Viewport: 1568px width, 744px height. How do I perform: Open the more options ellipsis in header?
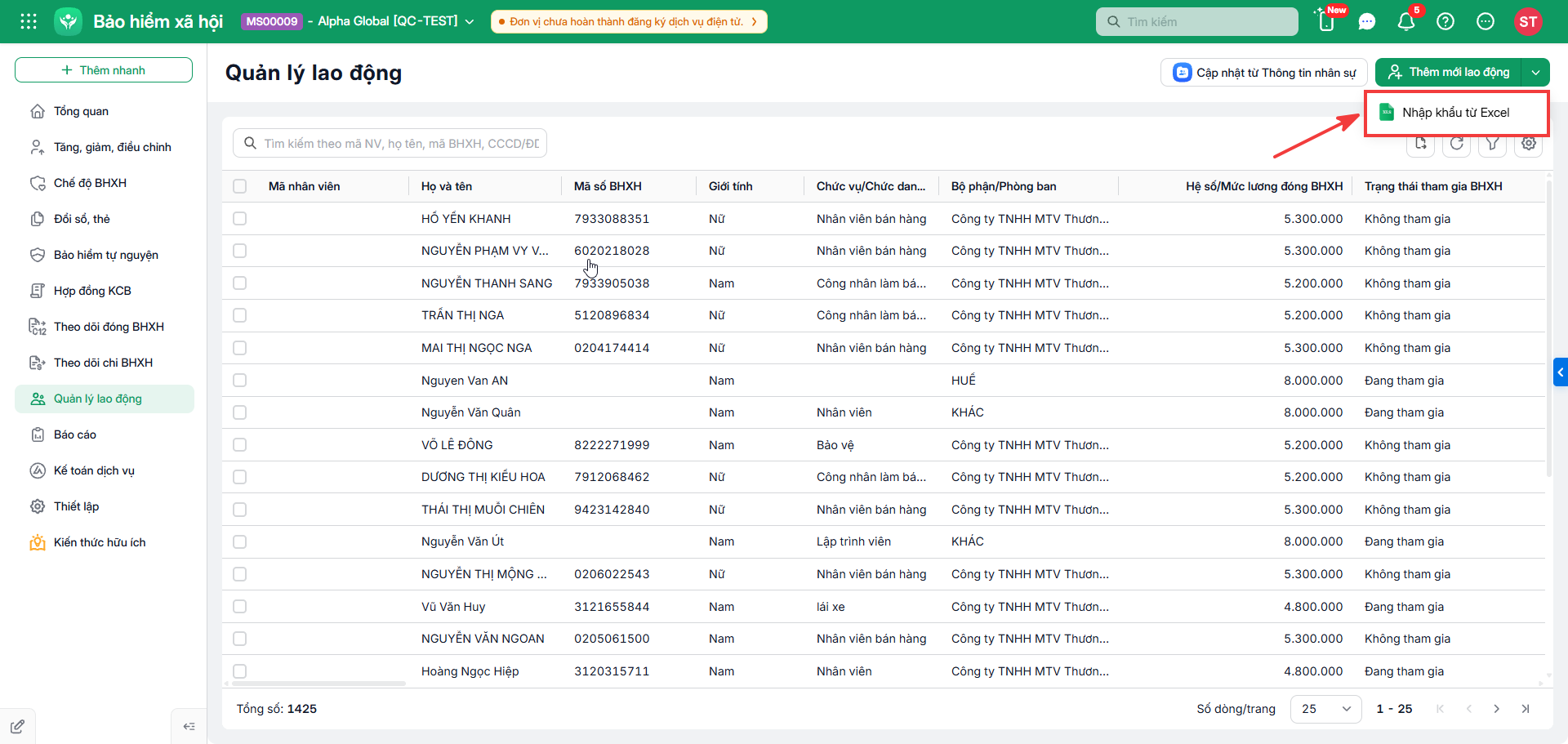click(1486, 22)
